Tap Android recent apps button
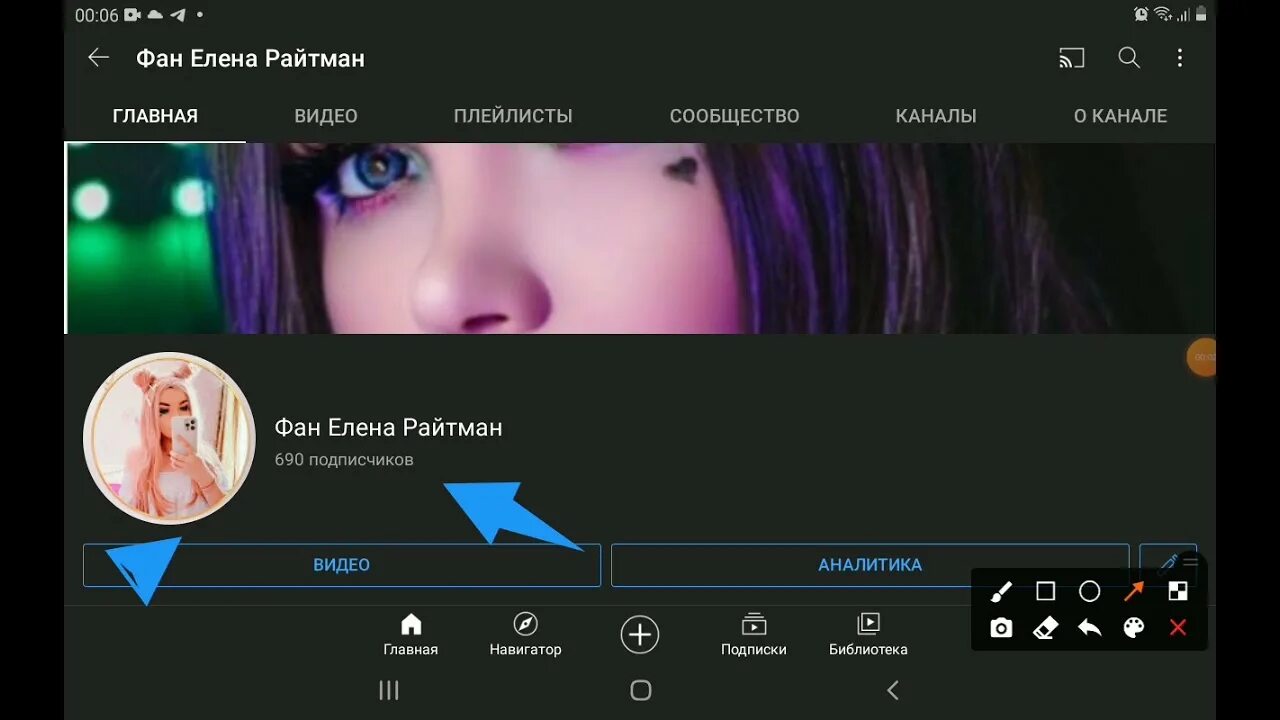Image resolution: width=1280 pixels, height=720 pixels. tap(389, 690)
